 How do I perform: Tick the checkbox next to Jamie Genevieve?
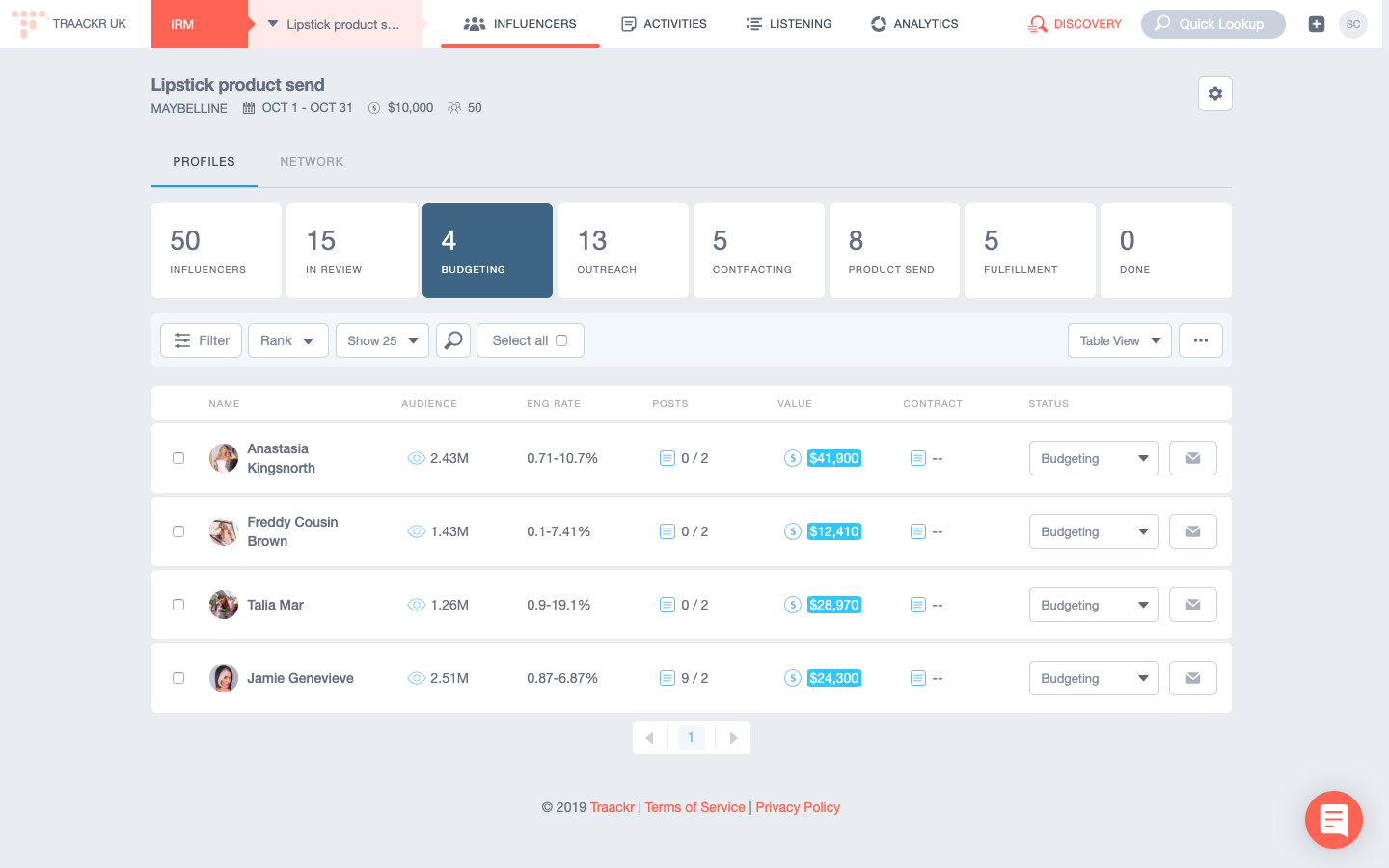point(178,678)
